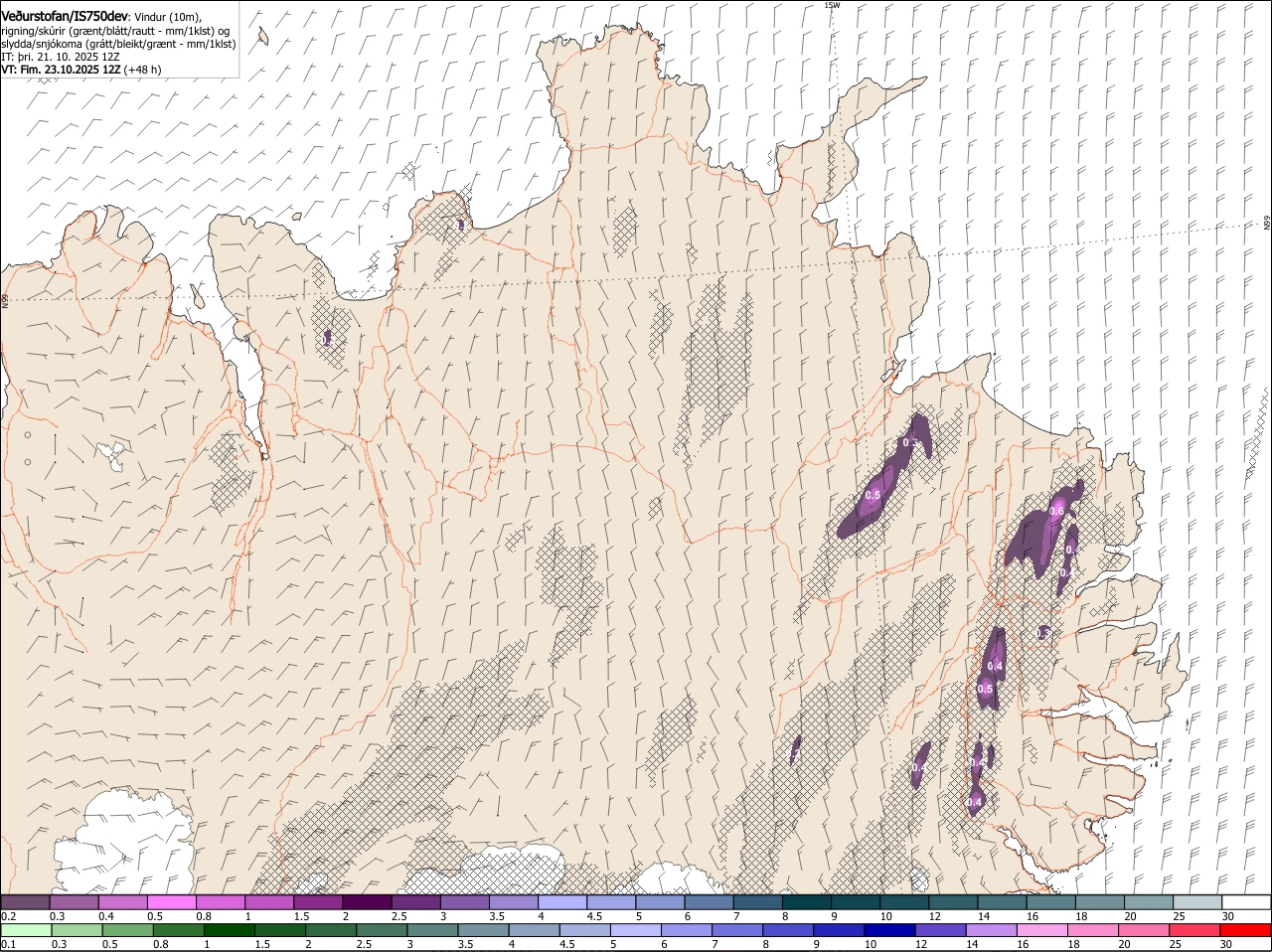Image resolution: width=1272 pixels, height=952 pixels.
Task: Pick lower legend swatch between 0.3 and 0.5
Action: click(77, 930)
